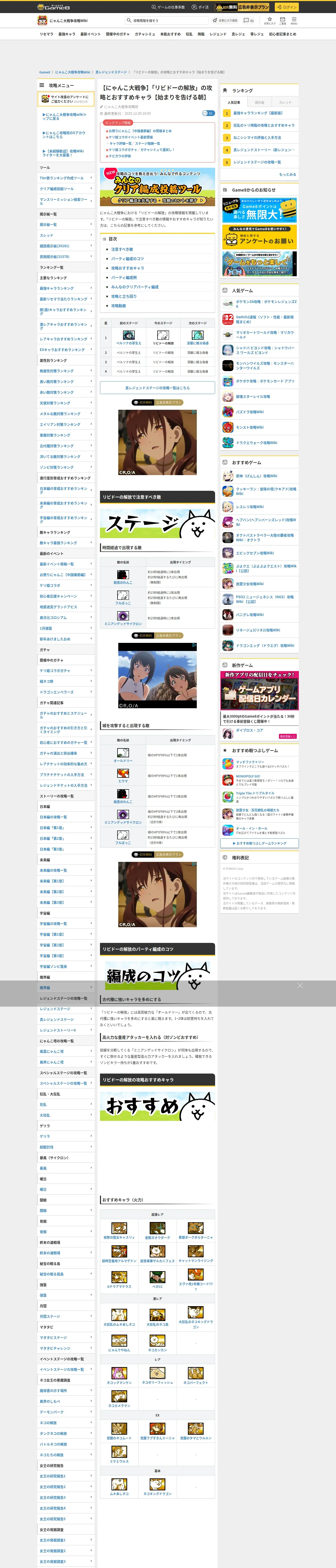336x1568 pixels.
Task: Click the ご意見 mail icon
Action: click(x=282, y=21)
